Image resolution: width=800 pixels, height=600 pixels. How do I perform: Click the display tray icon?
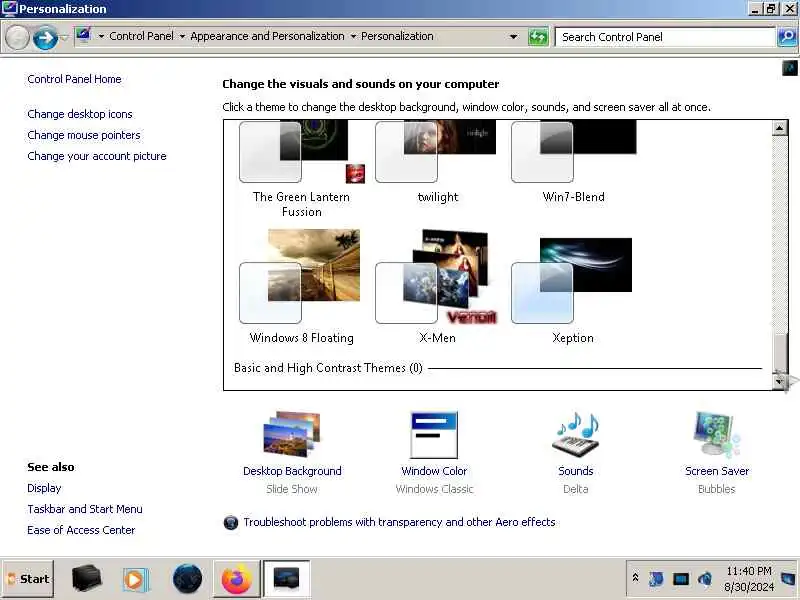[681, 579]
